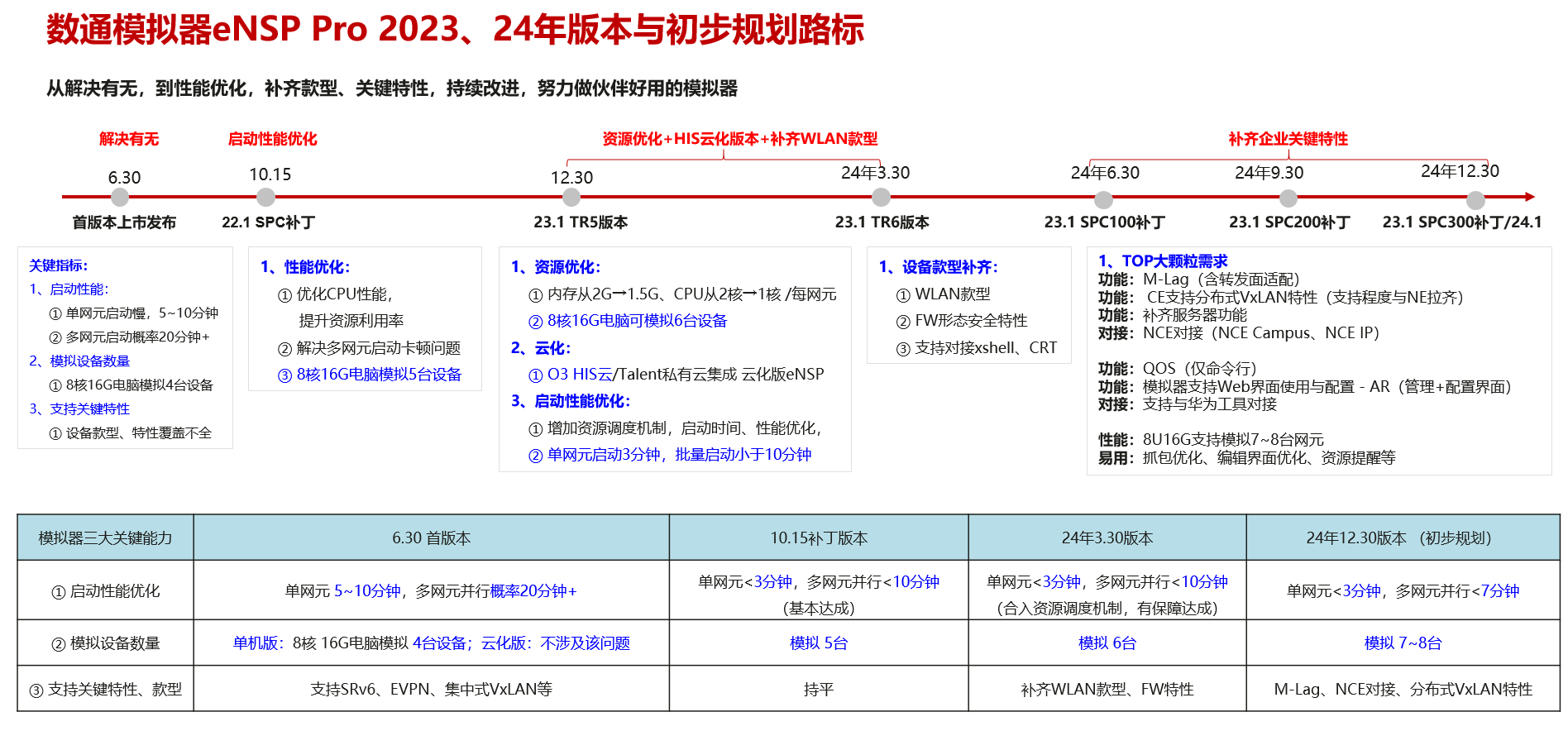1568x731 pixels.
Task: Click the heading 关键指标:
Action: [59, 265]
